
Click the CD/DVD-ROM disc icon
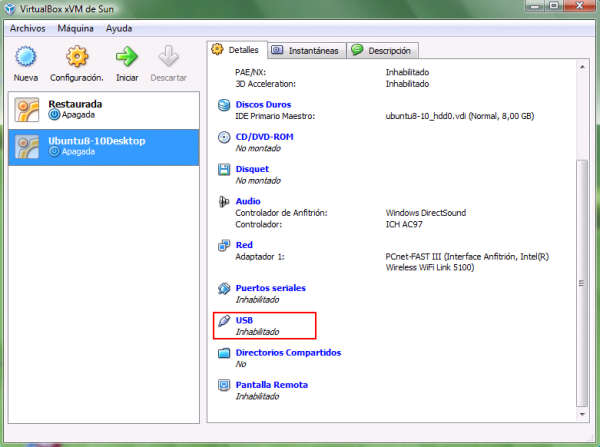tap(225, 137)
